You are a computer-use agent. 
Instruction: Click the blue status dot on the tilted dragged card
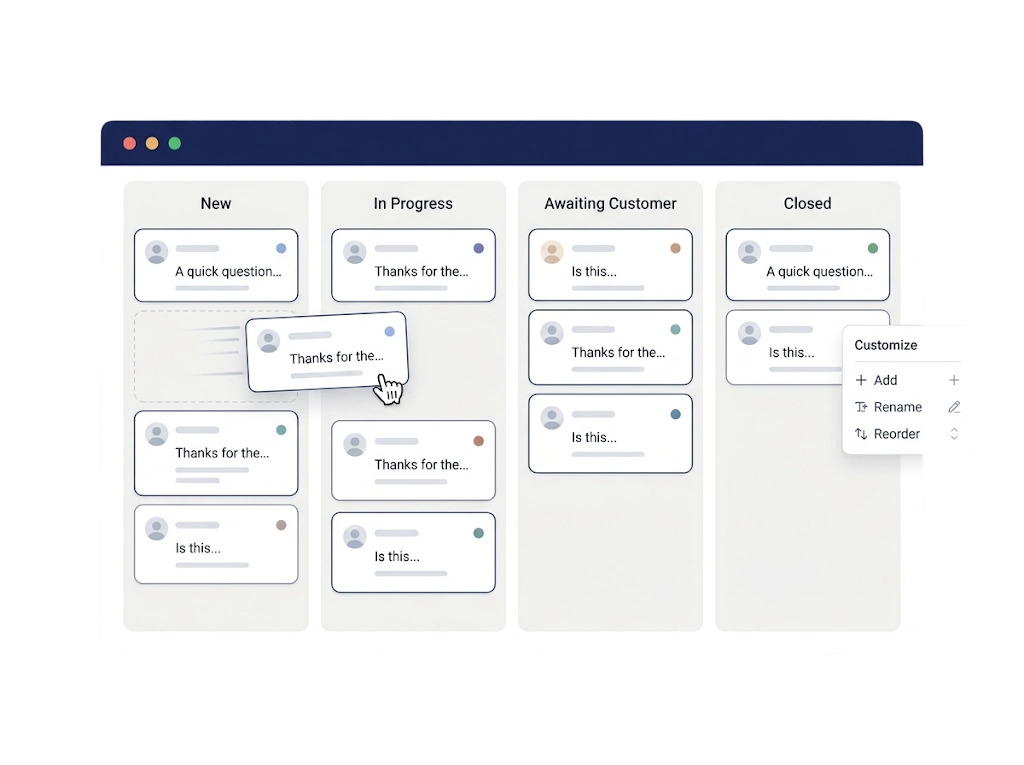[389, 331]
